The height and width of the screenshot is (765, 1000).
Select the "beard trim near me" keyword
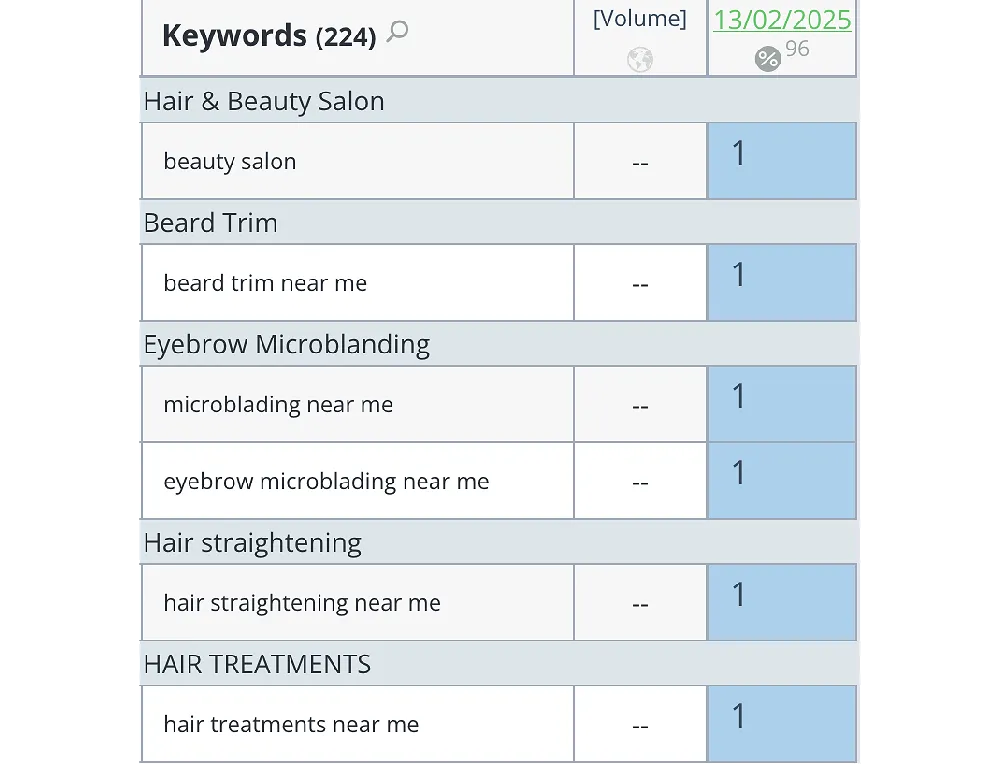click(x=265, y=283)
